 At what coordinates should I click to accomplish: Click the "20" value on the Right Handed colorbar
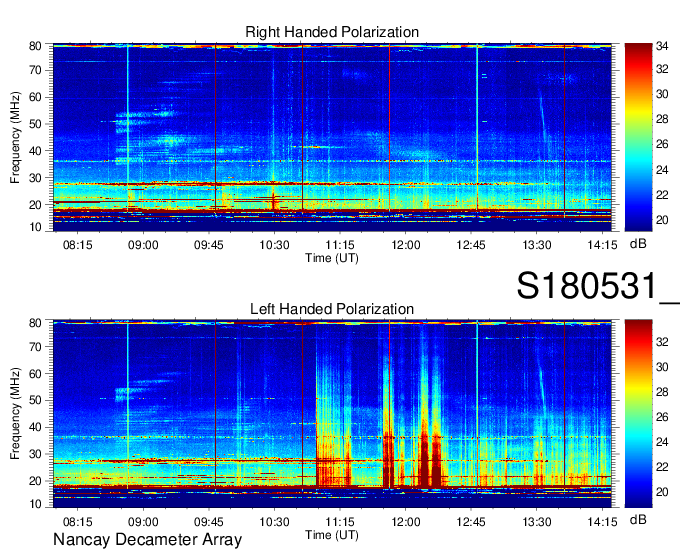pyautogui.click(x=662, y=220)
